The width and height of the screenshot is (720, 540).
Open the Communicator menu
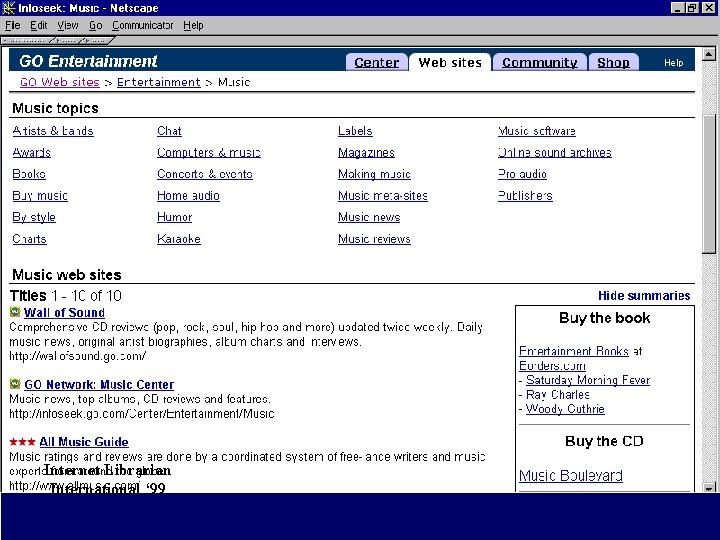[142, 25]
